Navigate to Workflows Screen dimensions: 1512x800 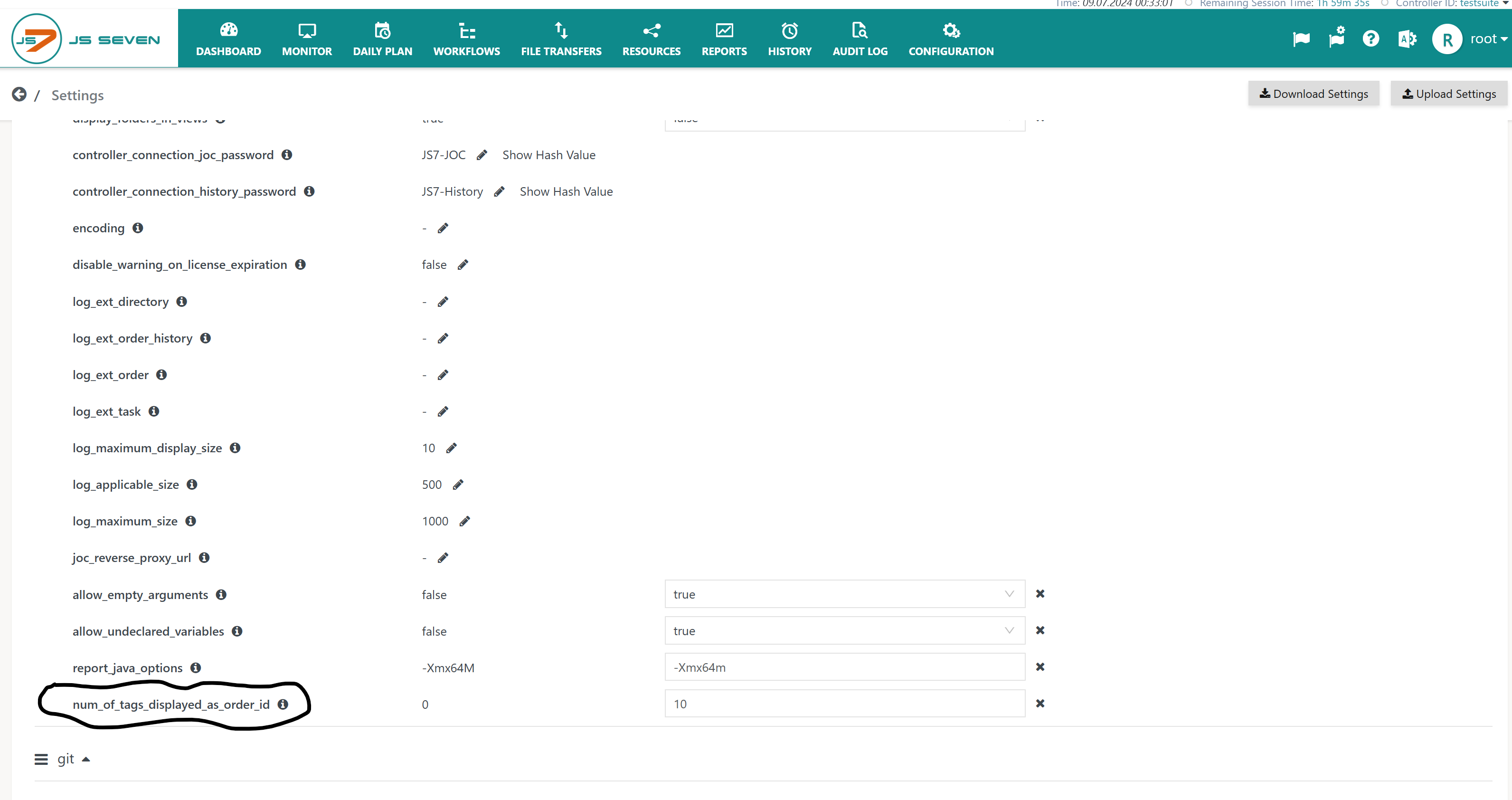pyautogui.click(x=467, y=39)
